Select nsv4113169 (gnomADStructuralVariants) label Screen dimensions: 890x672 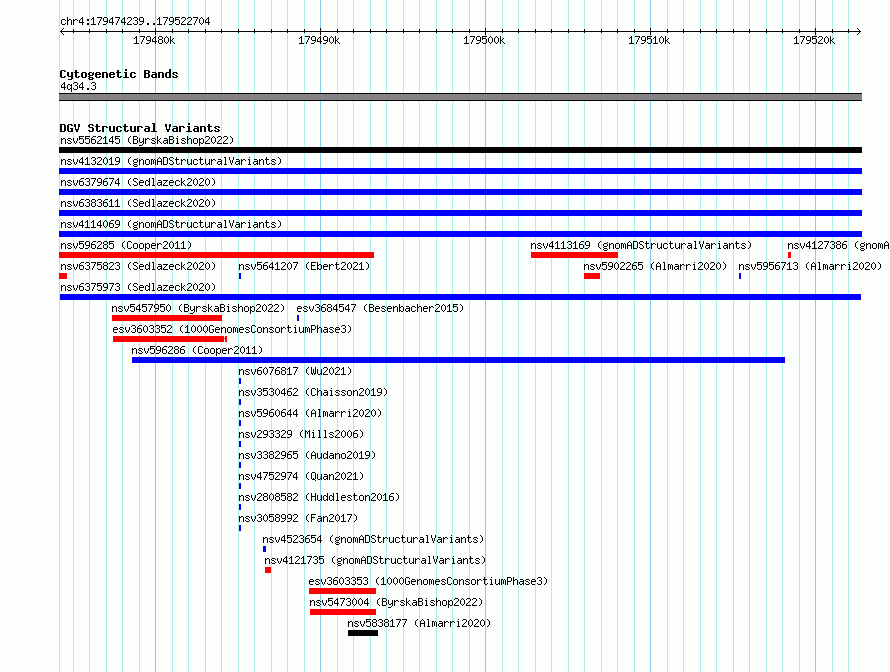(x=641, y=245)
